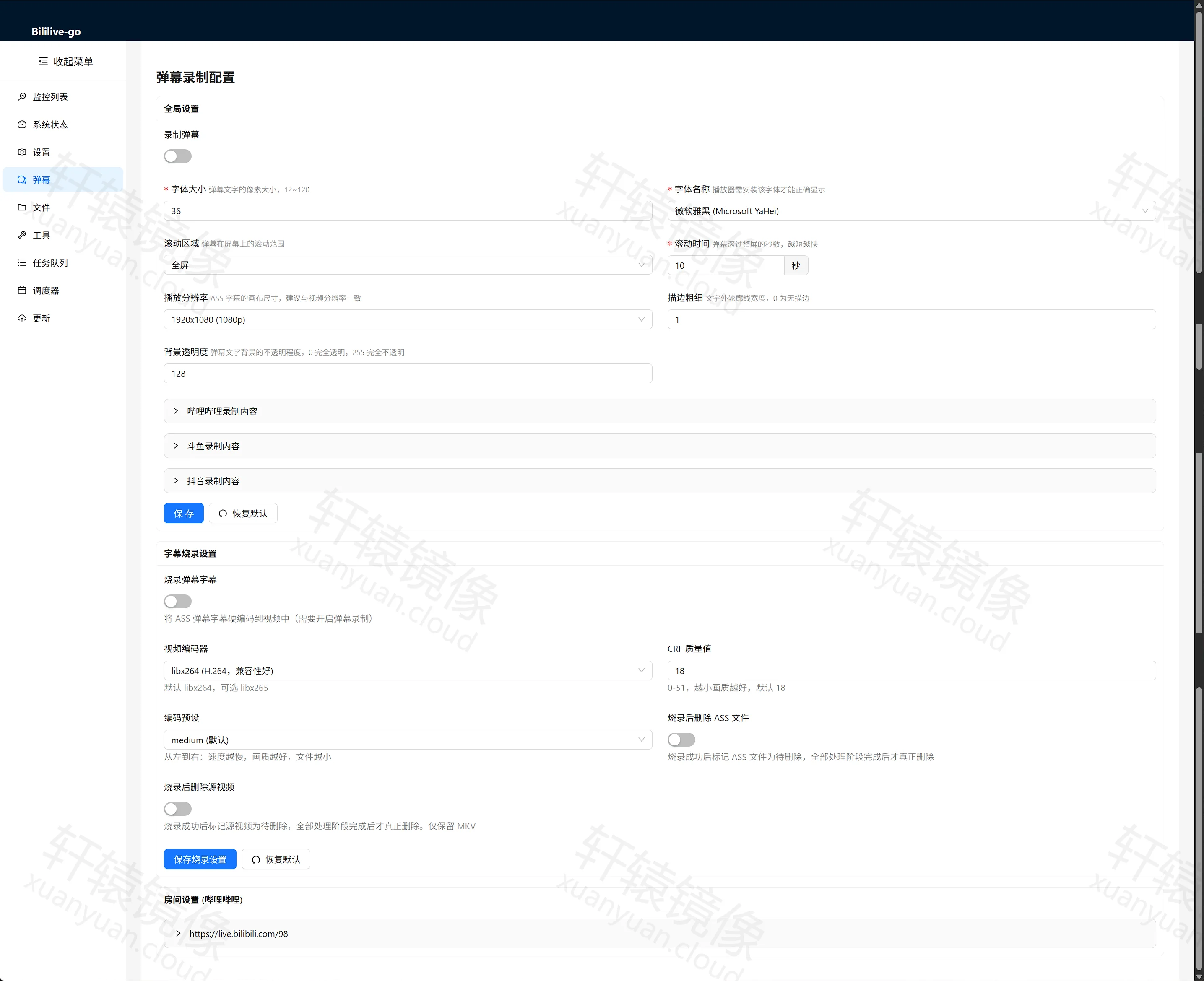Toggle 烧录后删除 ASS 文件 switch
This screenshot has height=981, width=1204.
point(681,740)
